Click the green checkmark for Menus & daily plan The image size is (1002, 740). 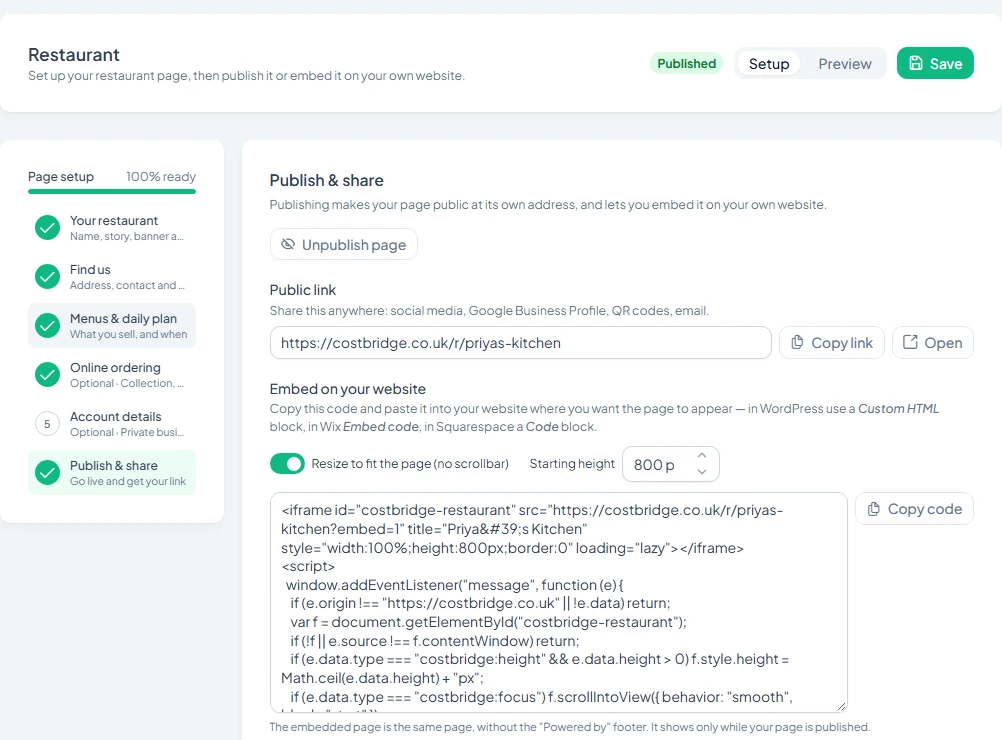click(x=47, y=325)
